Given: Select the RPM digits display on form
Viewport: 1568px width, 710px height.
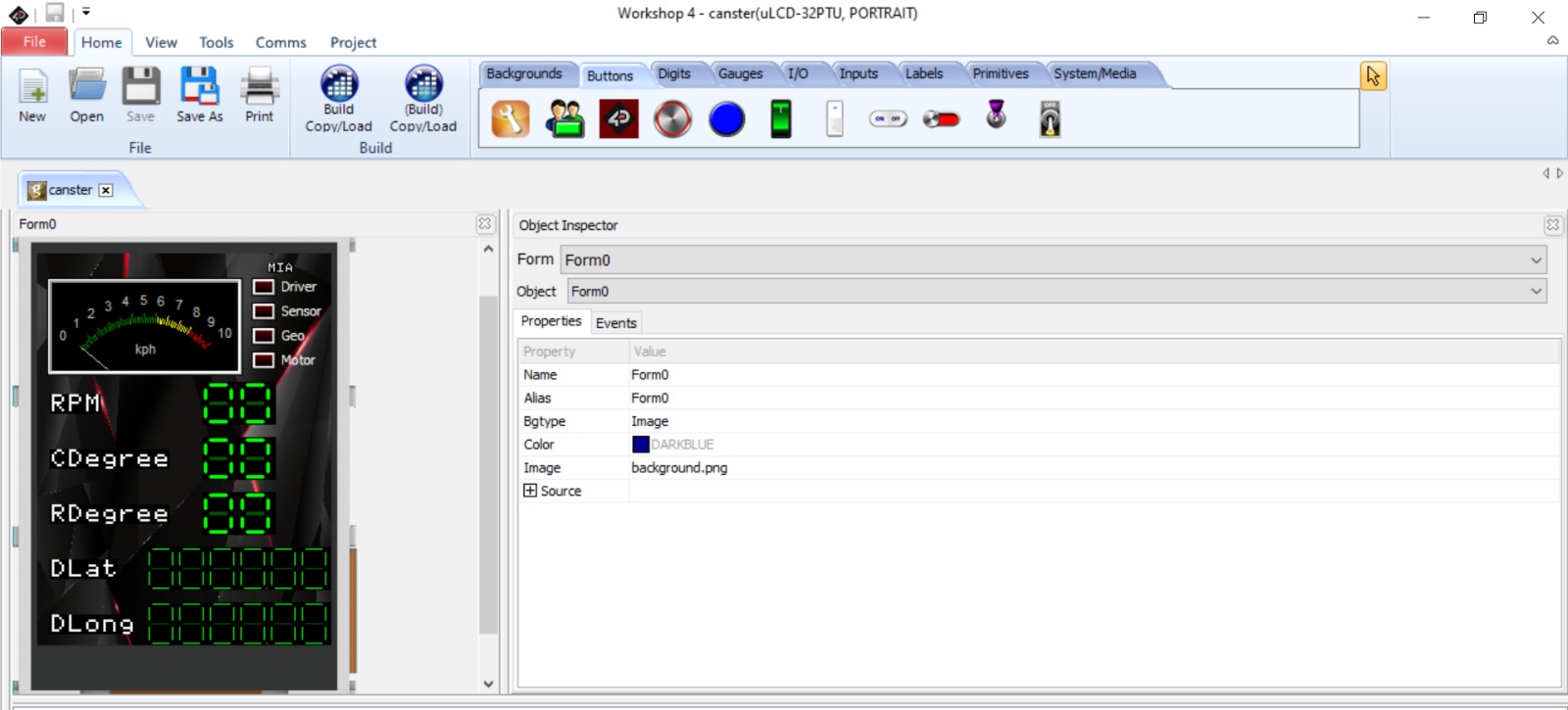Looking at the screenshot, I should [238, 402].
